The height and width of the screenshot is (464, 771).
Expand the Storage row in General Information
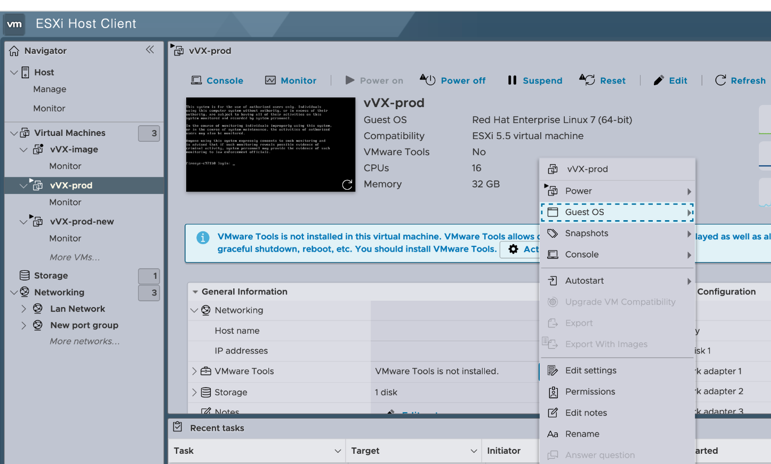click(194, 392)
